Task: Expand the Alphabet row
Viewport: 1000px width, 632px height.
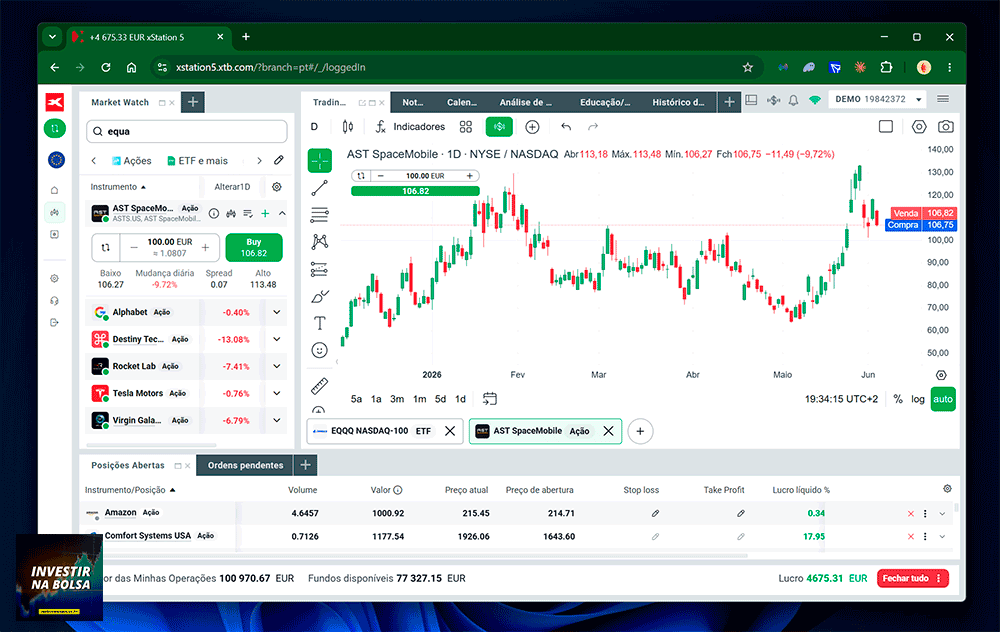Action: (x=277, y=312)
